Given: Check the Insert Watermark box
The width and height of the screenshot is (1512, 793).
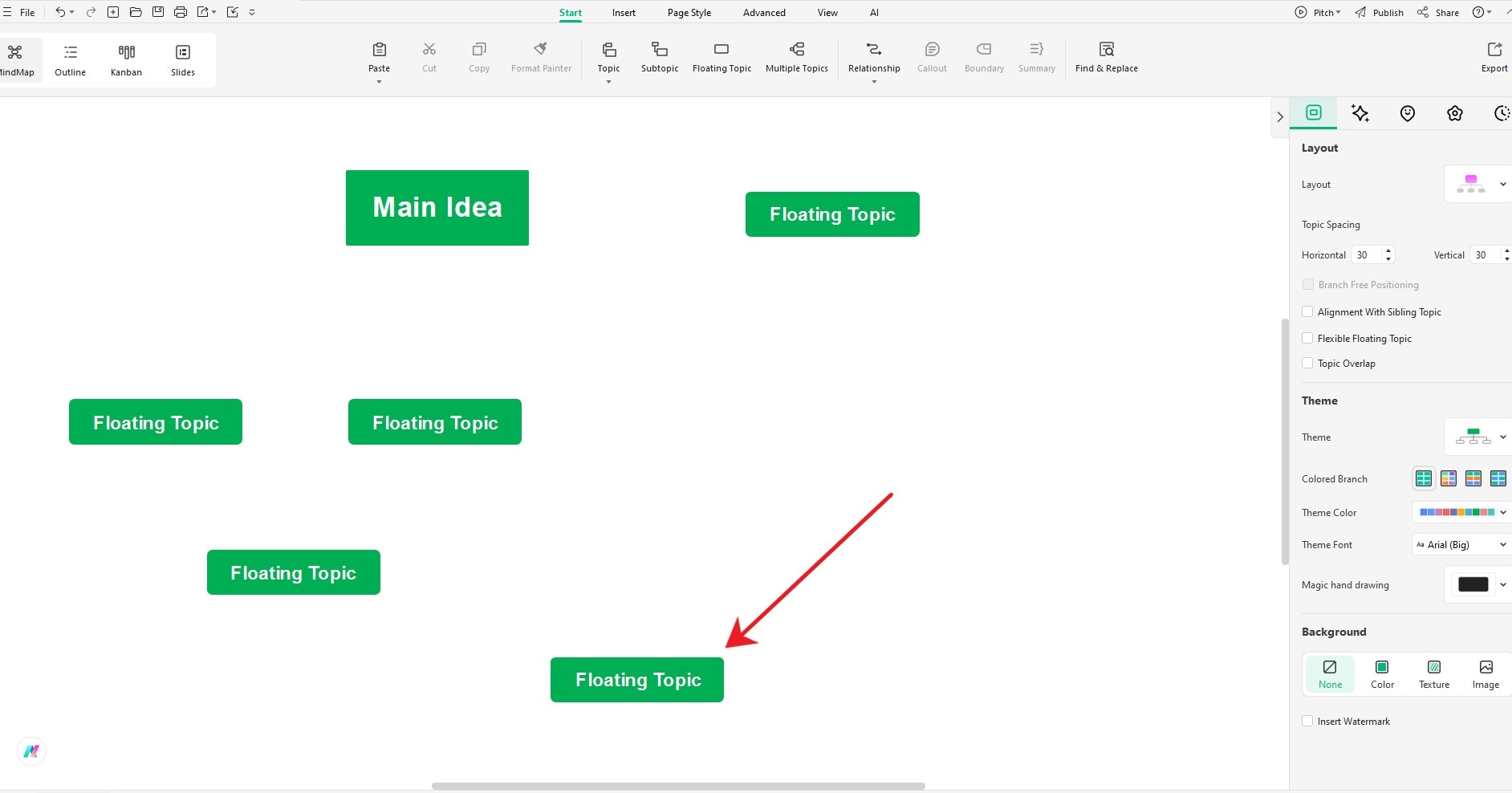Looking at the screenshot, I should pyautogui.click(x=1307, y=721).
